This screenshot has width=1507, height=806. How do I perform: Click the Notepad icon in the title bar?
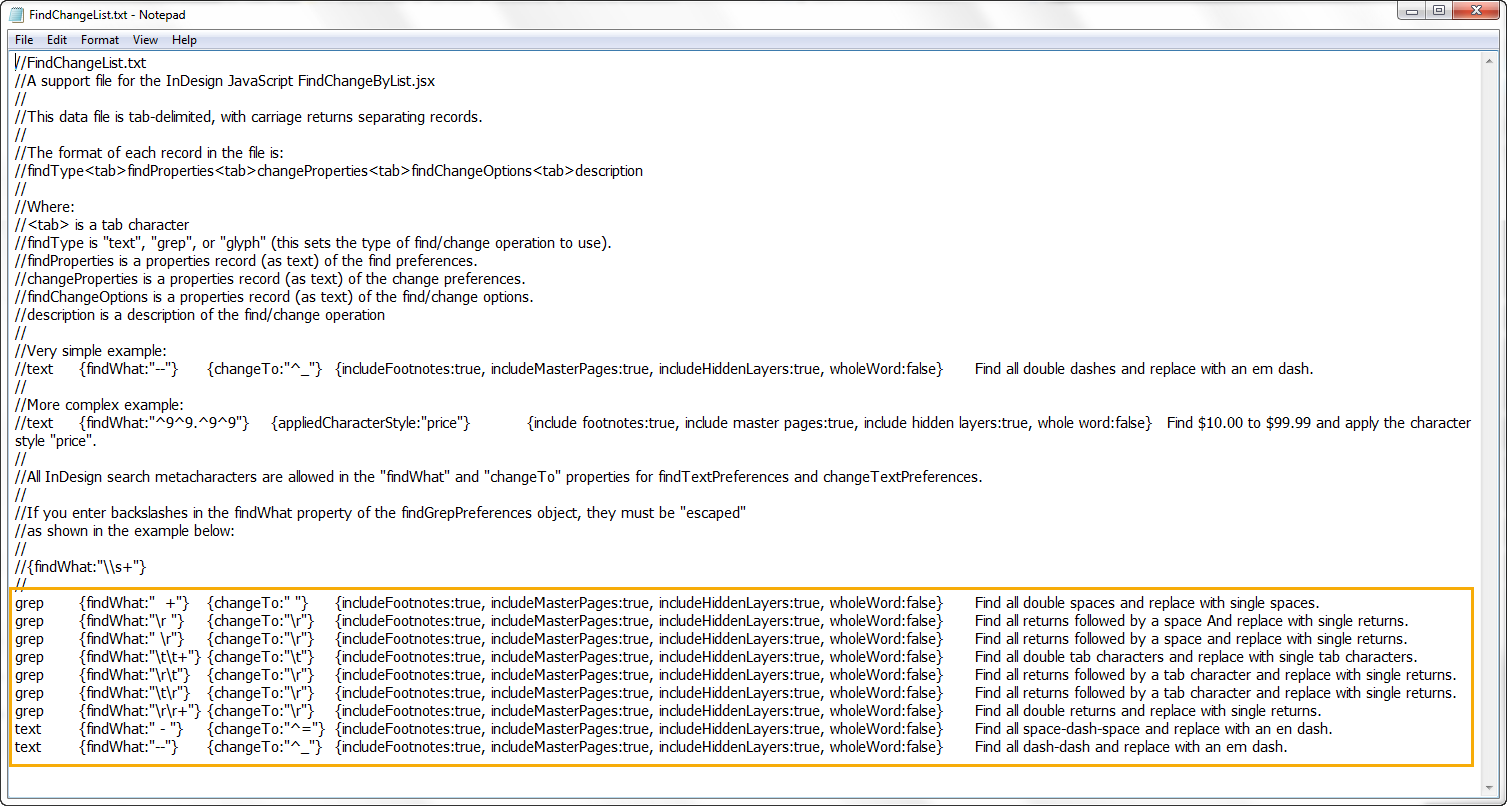pos(17,15)
